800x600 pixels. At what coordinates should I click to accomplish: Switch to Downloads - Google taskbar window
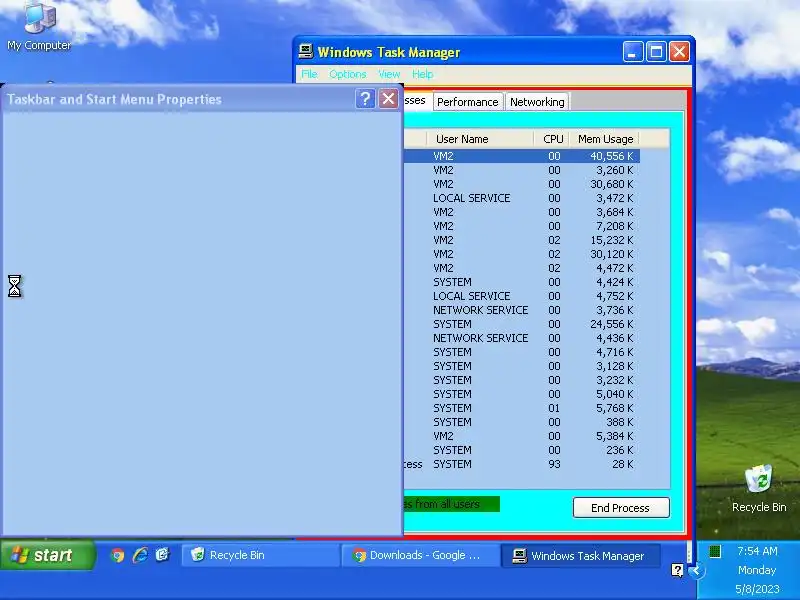pyautogui.click(x=420, y=555)
